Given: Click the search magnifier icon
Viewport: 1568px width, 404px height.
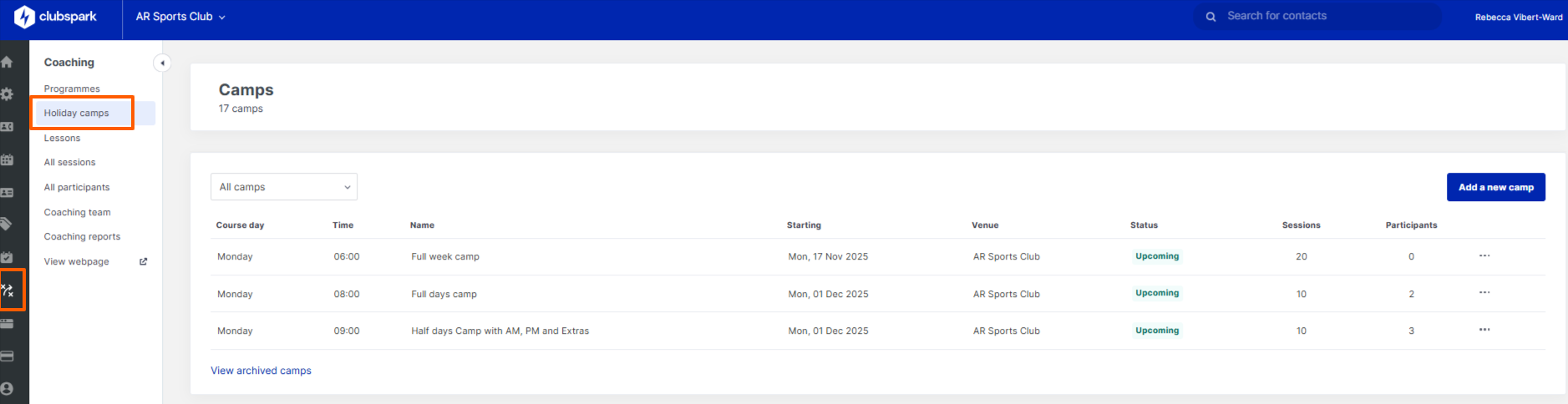Looking at the screenshot, I should pos(1210,17).
